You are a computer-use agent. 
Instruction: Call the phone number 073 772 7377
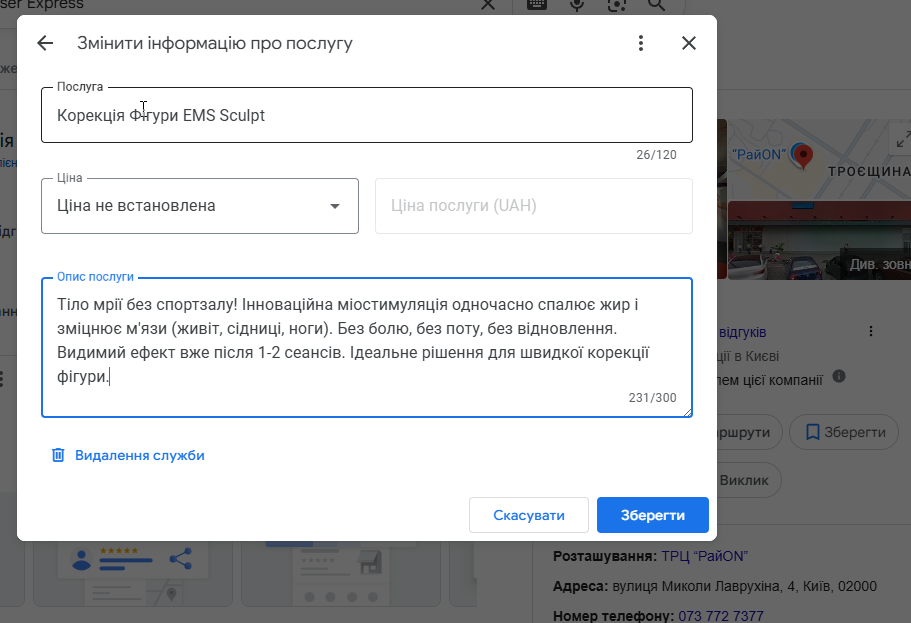tap(721, 616)
